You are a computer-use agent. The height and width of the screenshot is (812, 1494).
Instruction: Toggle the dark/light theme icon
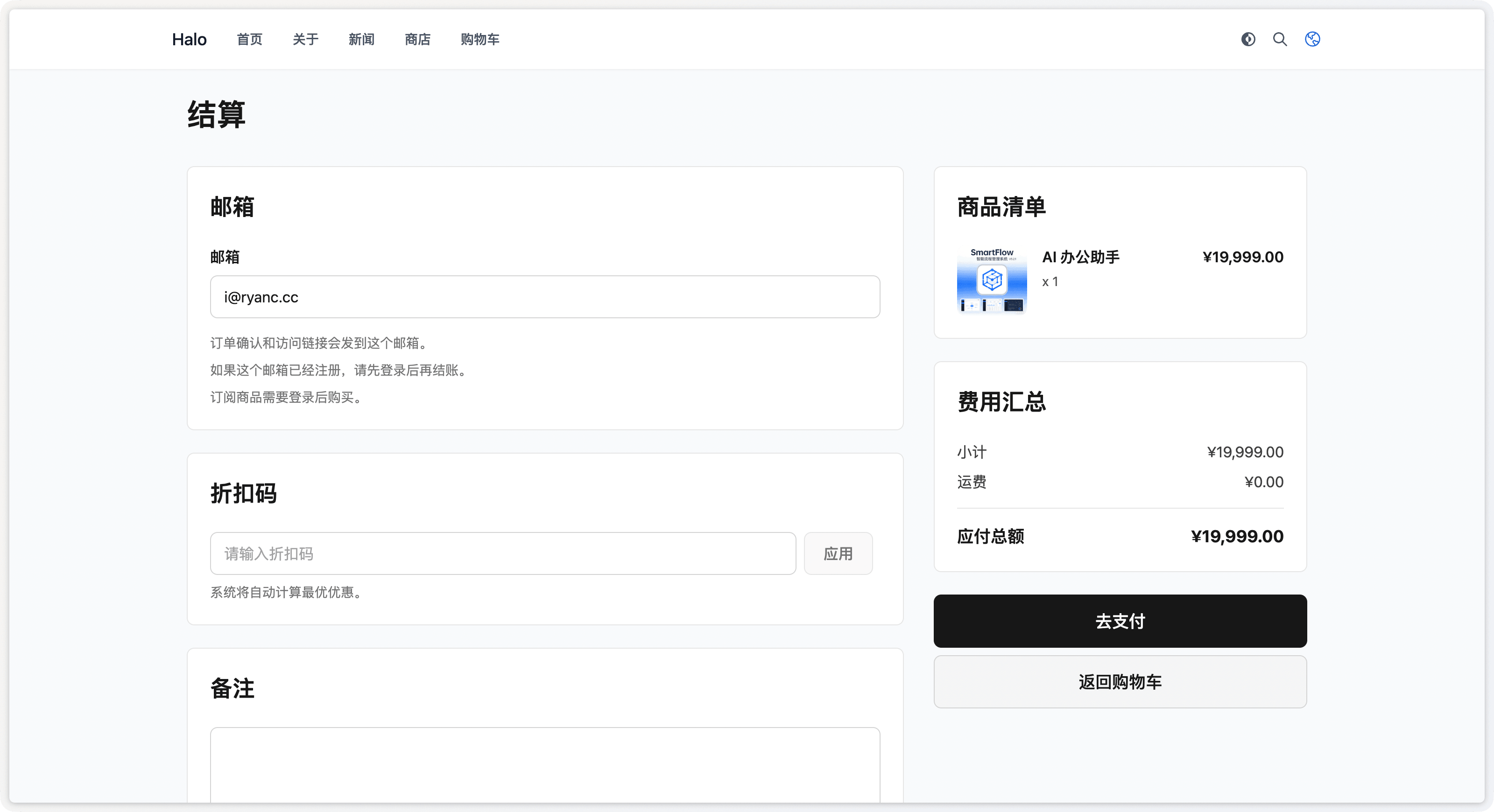click(x=1248, y=39)
